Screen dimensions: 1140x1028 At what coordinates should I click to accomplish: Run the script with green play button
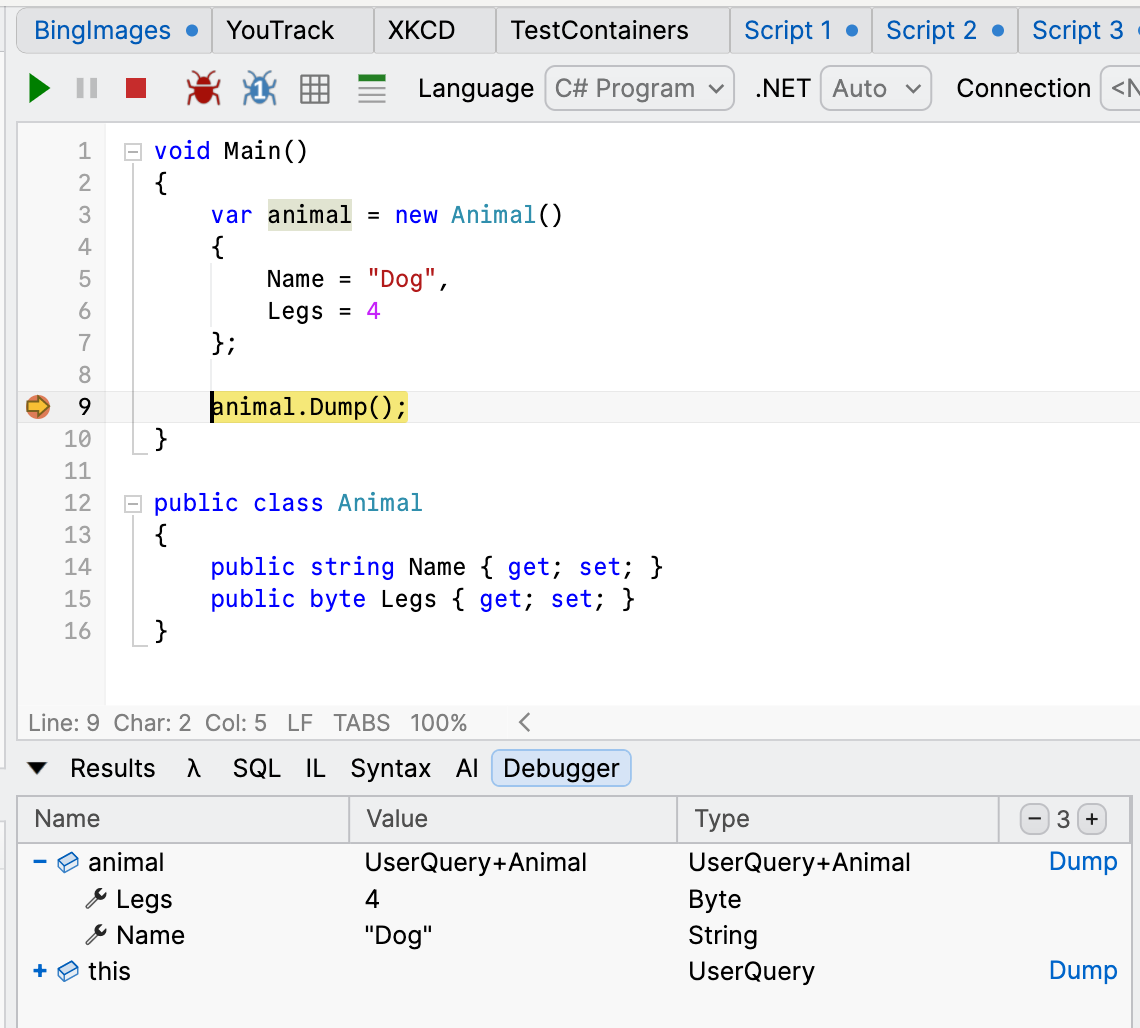39,89
